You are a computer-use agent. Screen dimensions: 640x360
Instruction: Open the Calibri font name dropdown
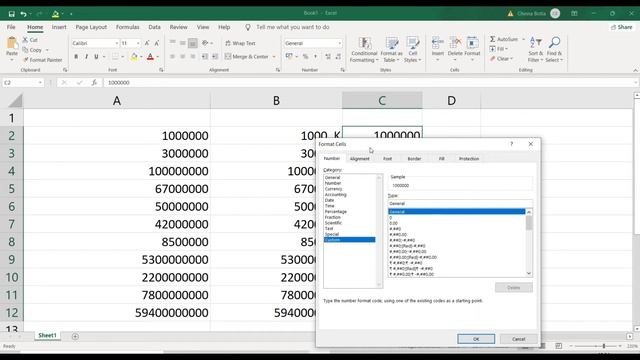[x=117, y=43]
